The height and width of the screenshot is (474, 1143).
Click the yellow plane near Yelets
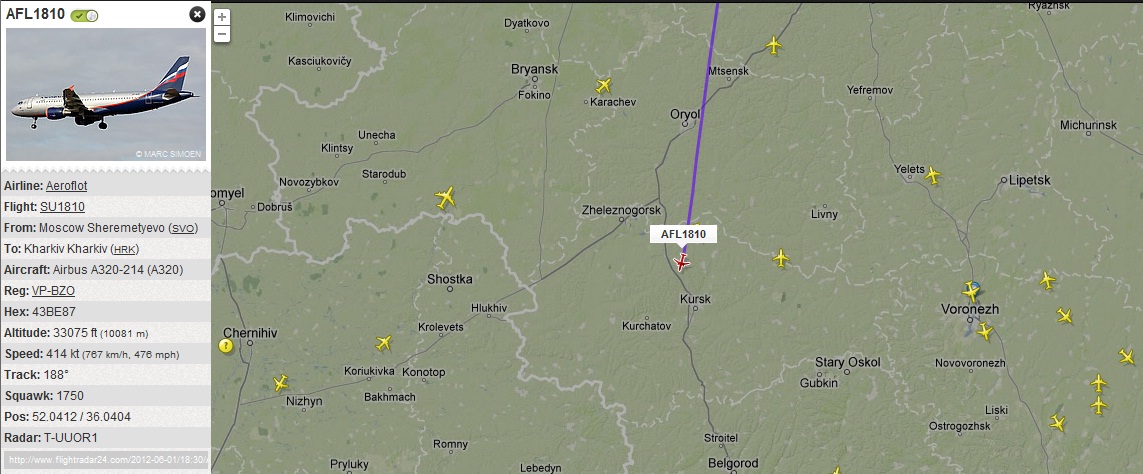point(932,175)
